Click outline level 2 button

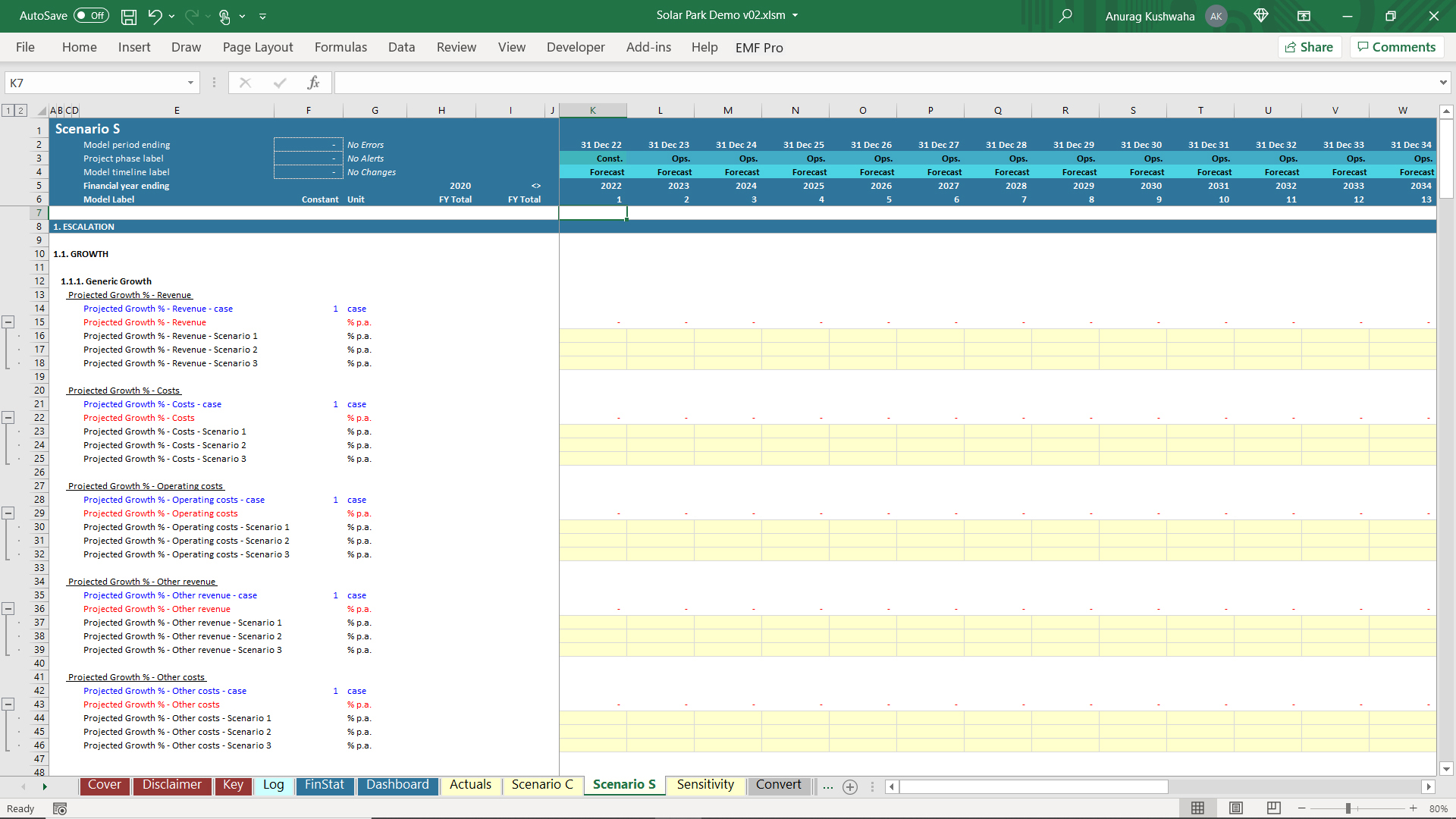click(x=21, y=111)
